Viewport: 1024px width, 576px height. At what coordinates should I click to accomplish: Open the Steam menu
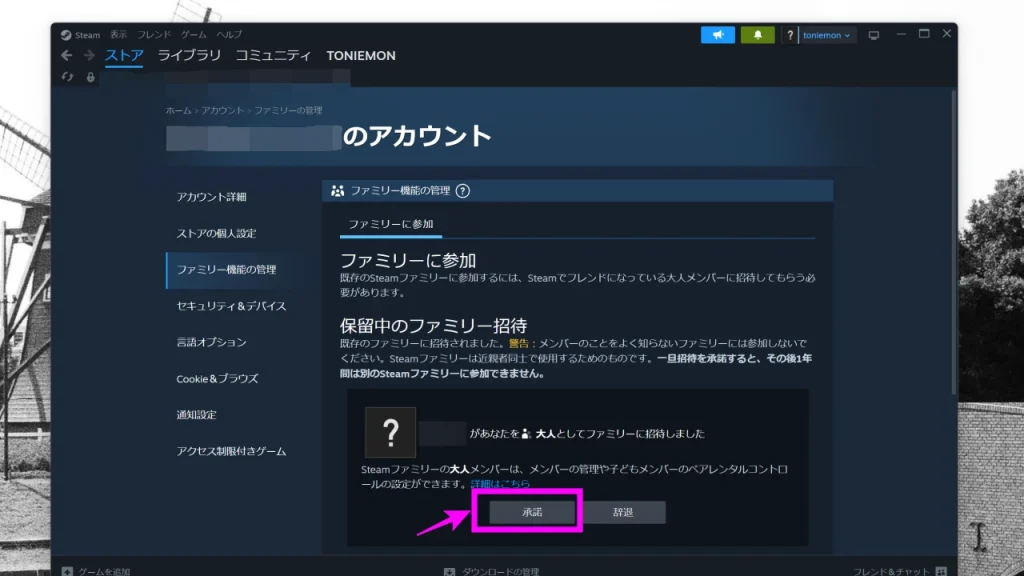87,35
